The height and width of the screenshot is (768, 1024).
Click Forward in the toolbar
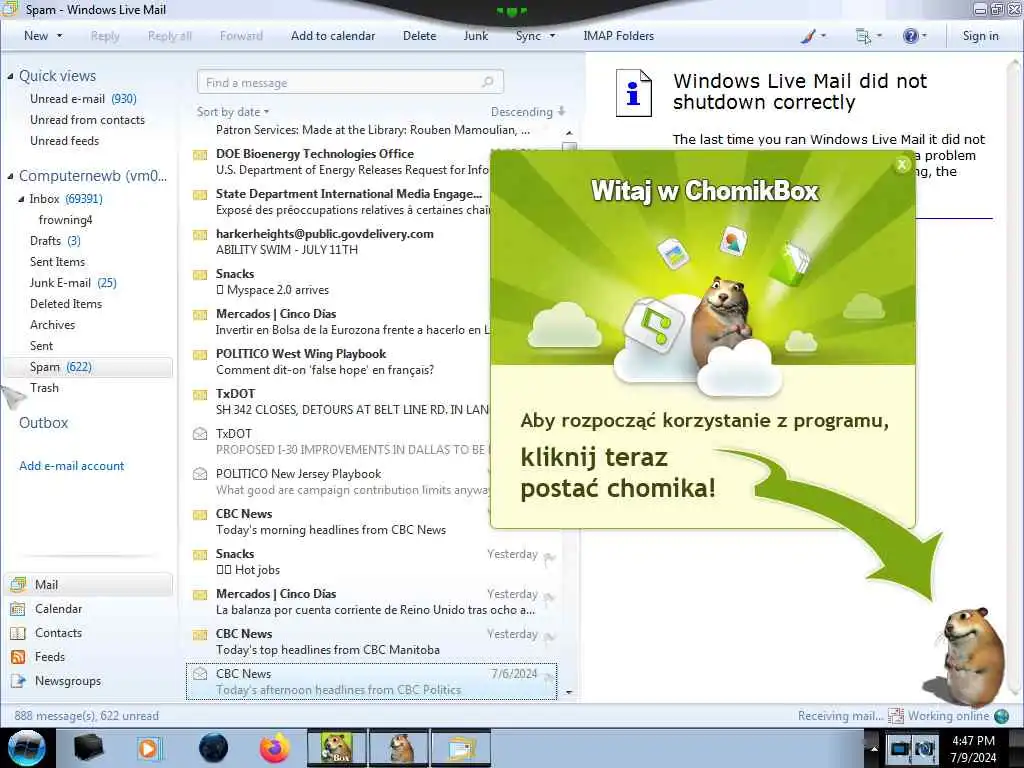point(241,36)
